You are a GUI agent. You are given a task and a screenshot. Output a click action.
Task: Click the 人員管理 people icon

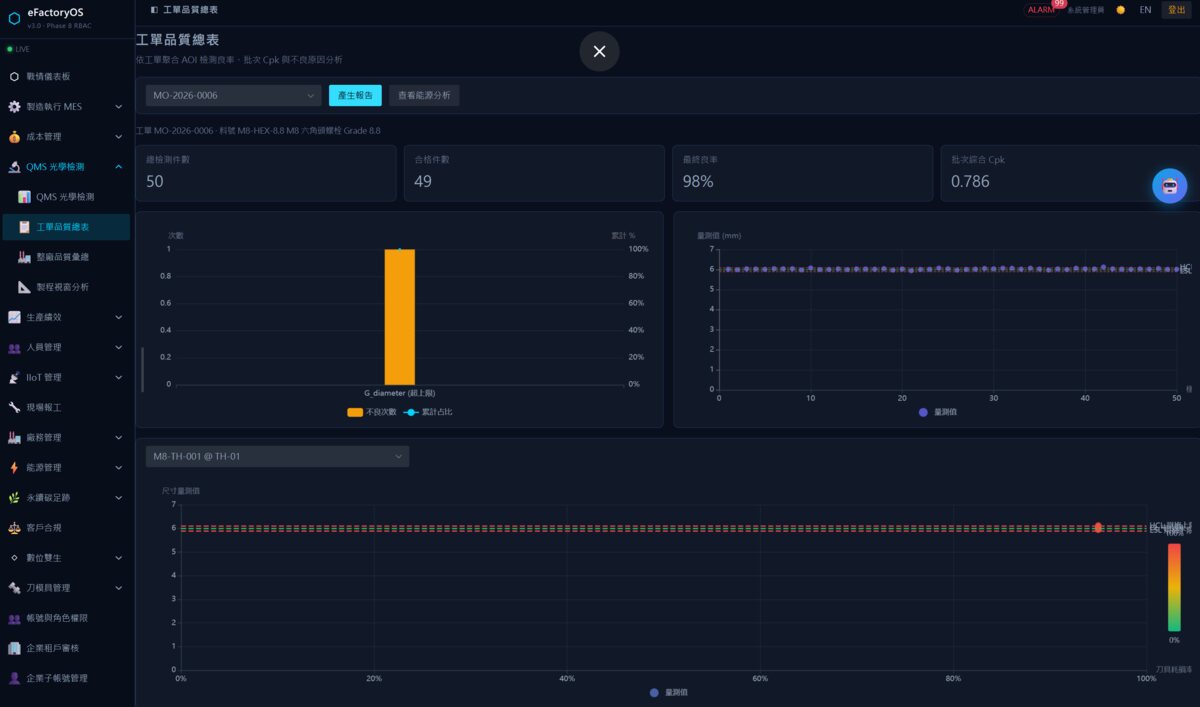(14, 347)
